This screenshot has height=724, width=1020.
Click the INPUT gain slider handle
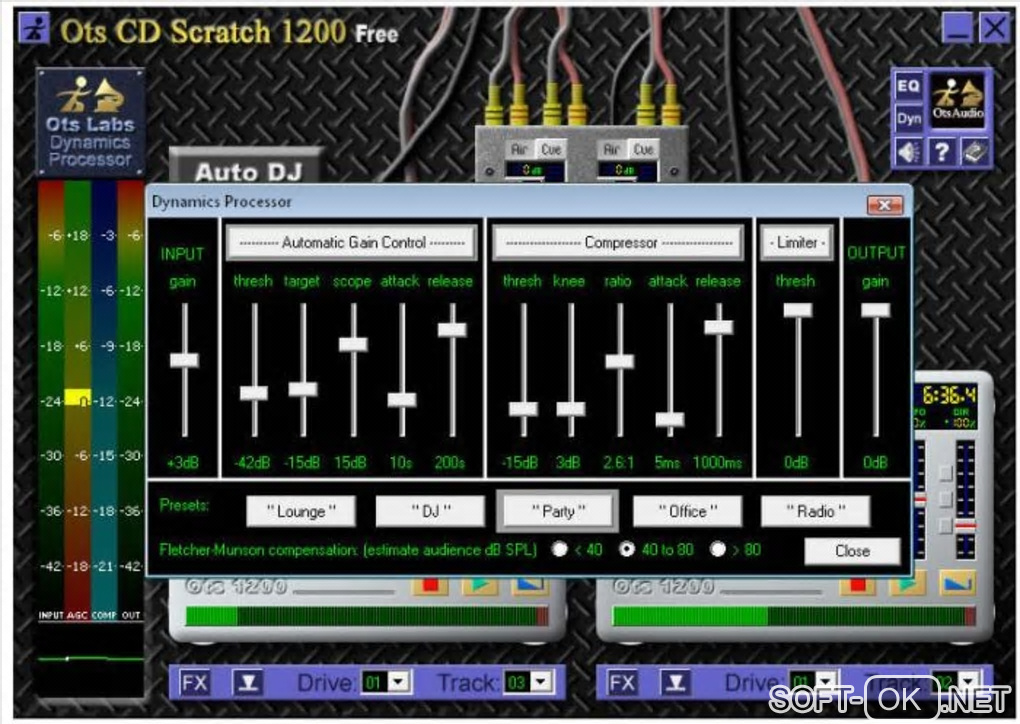(184, 360)
